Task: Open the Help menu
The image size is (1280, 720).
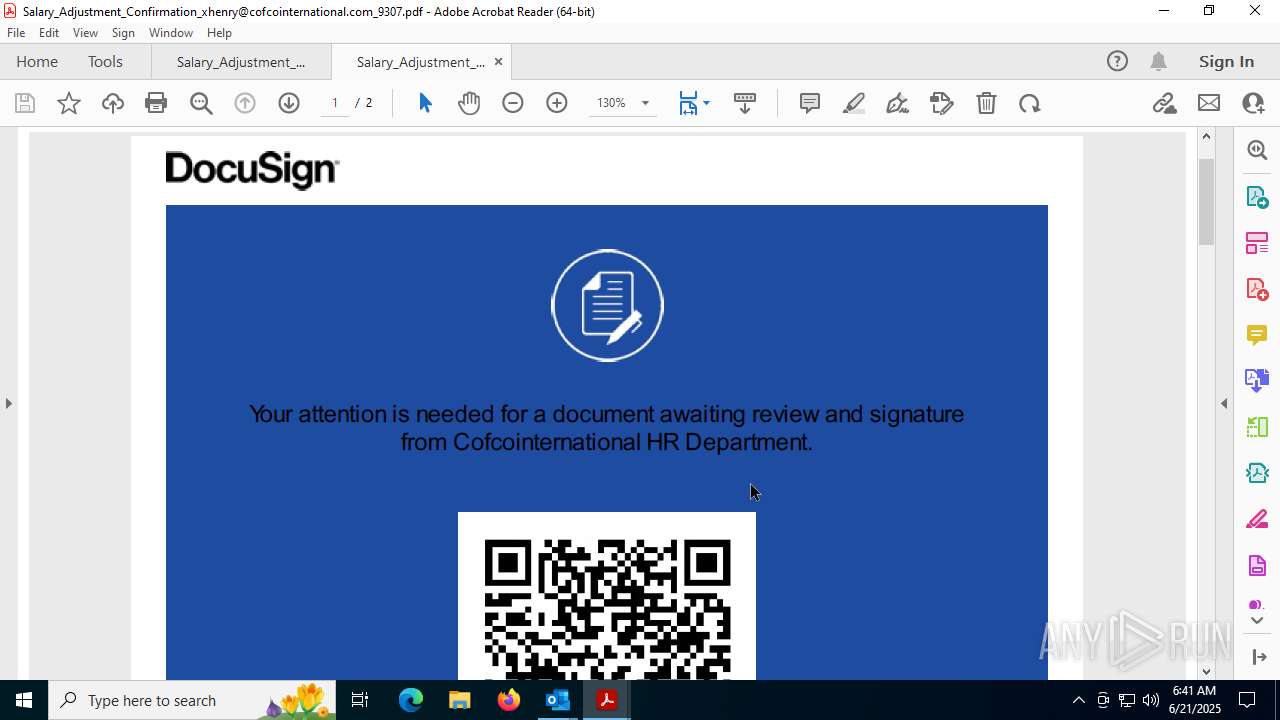Action: [x=219, y=33]
